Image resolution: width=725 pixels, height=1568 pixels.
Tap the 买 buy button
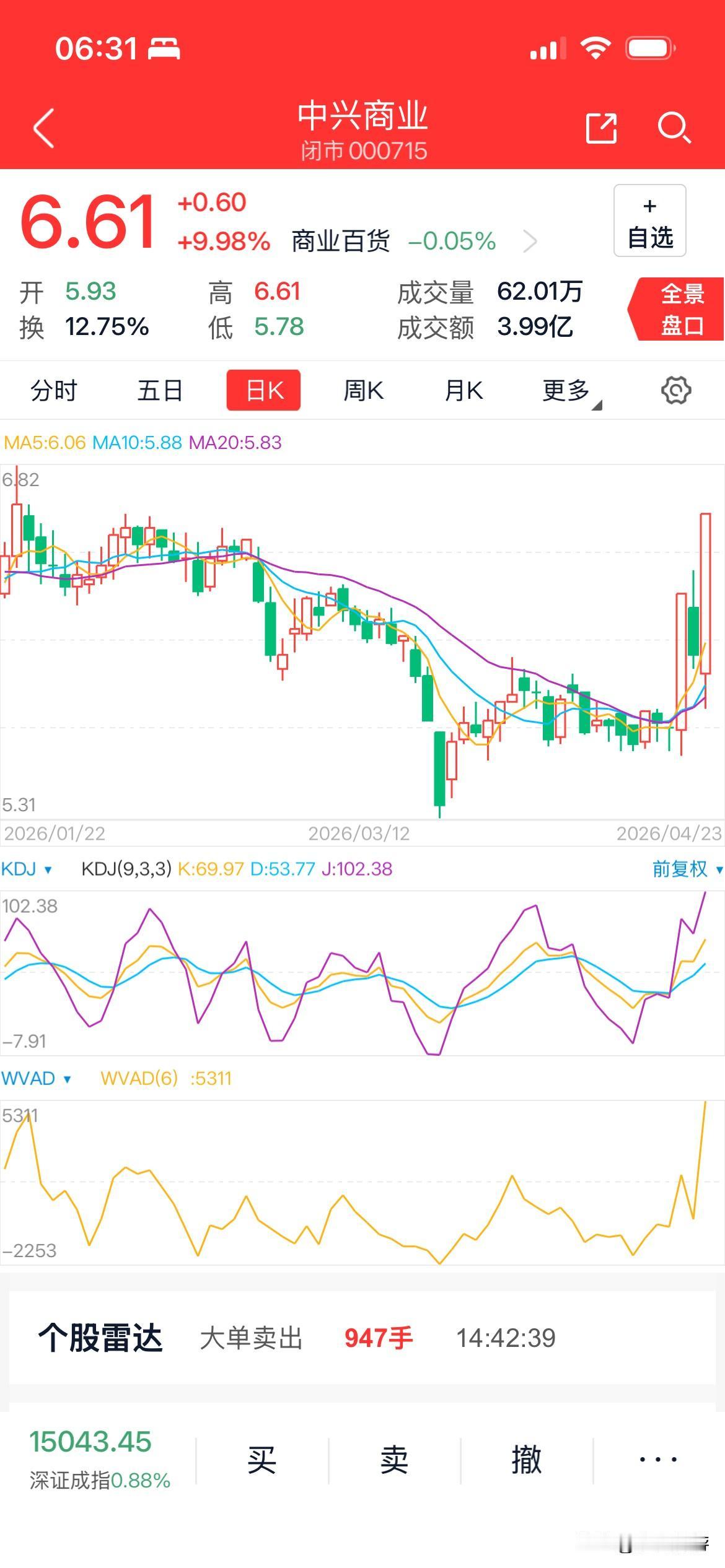tap(261, 1460)
